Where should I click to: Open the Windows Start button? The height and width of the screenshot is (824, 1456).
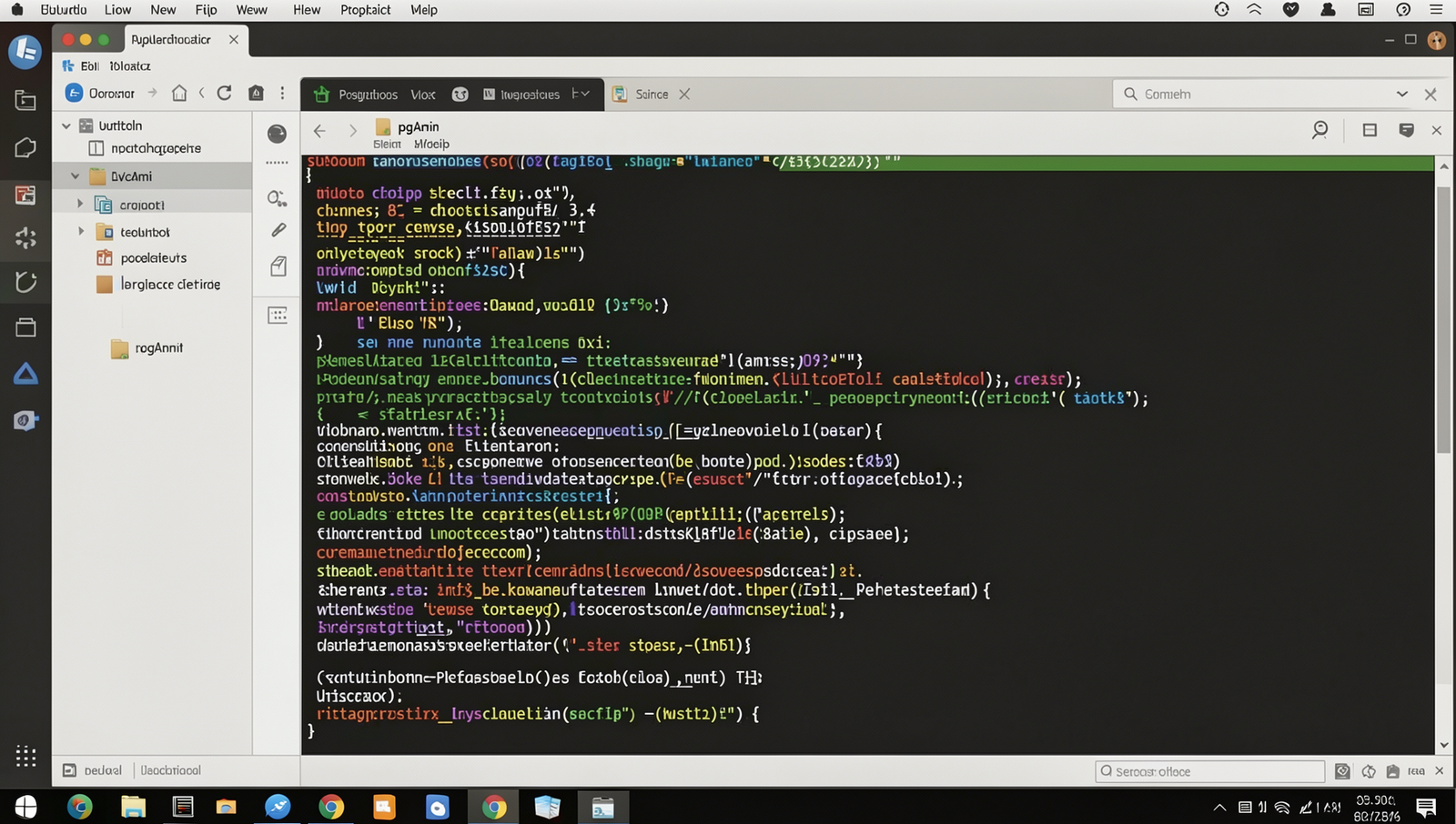click(x=25, y=807)
